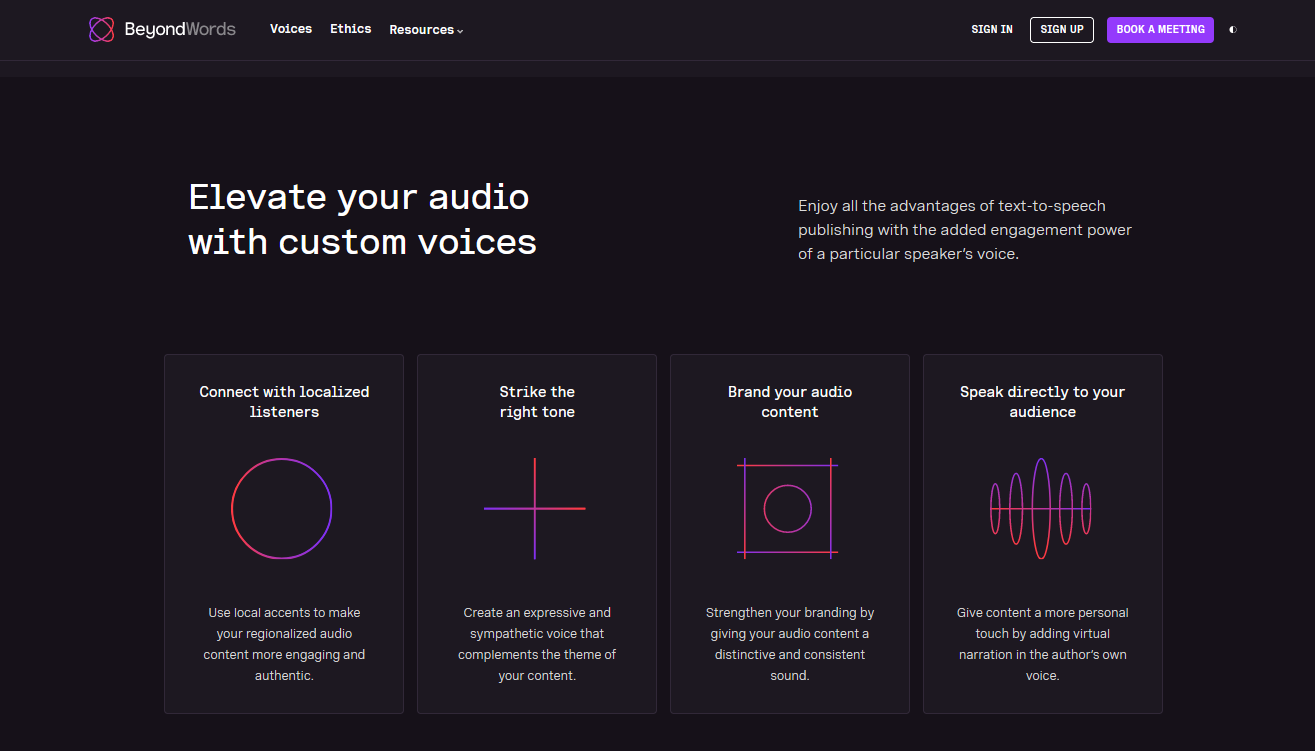The image size is (1315, 751).
Task: Click the crosshair icon under Strike the right tone
Action: (535, 509)
